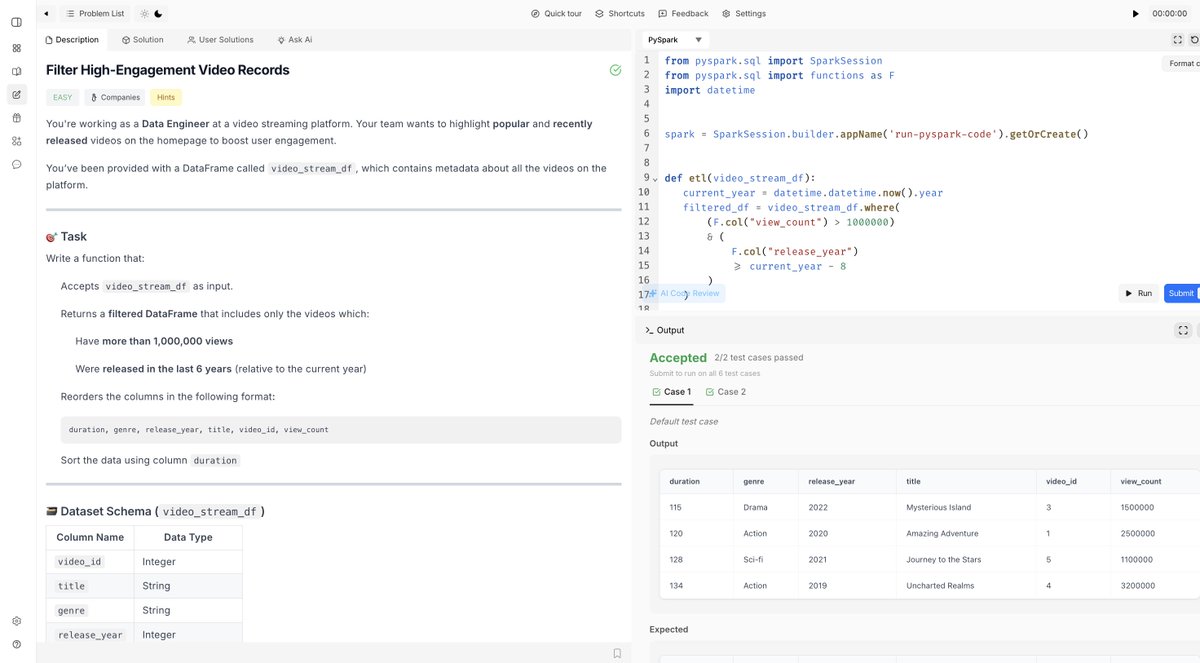This screenshot has height=663, width=1200.
Task: Run the code
Action: [1138, 293]
